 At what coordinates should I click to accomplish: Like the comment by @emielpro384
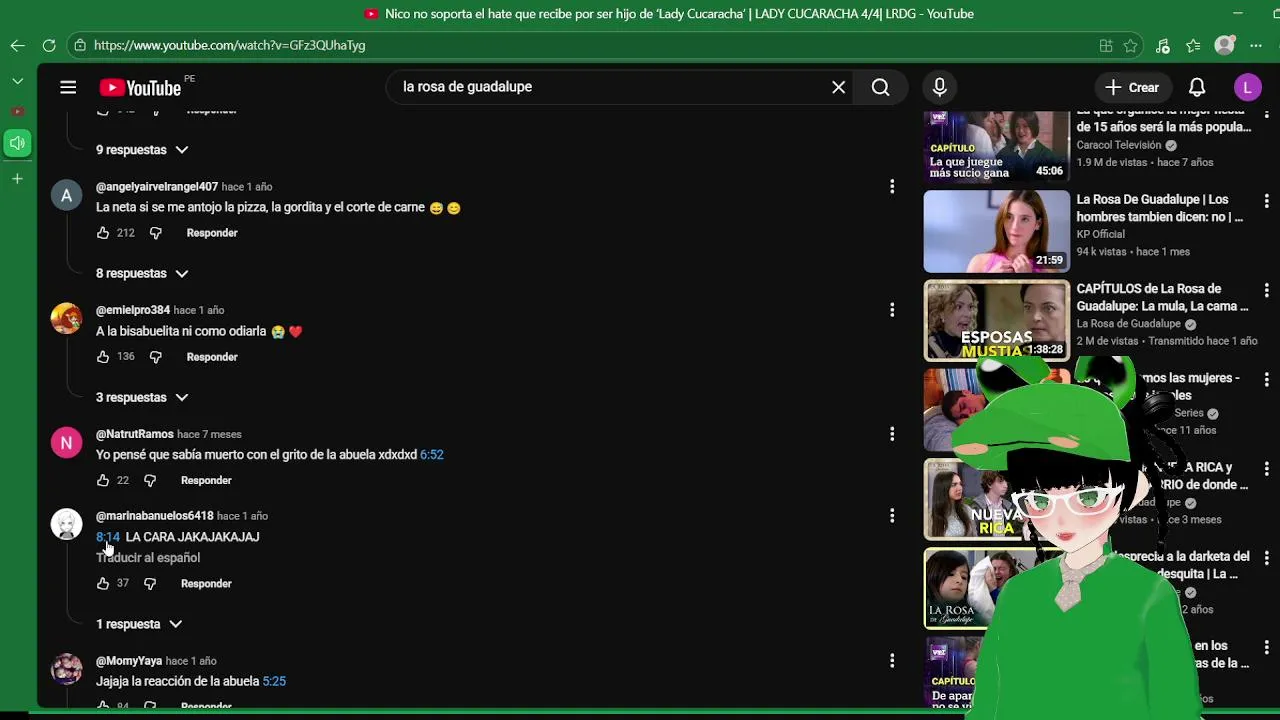tap(102, 357)
